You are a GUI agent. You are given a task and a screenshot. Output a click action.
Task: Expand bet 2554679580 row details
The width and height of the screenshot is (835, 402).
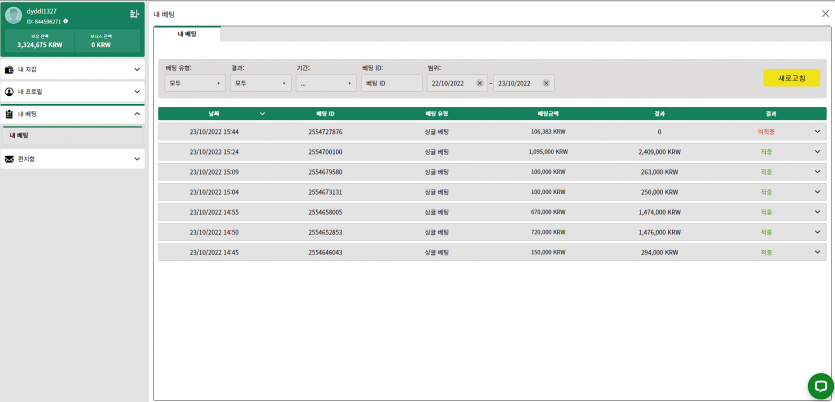pos(817,172)
